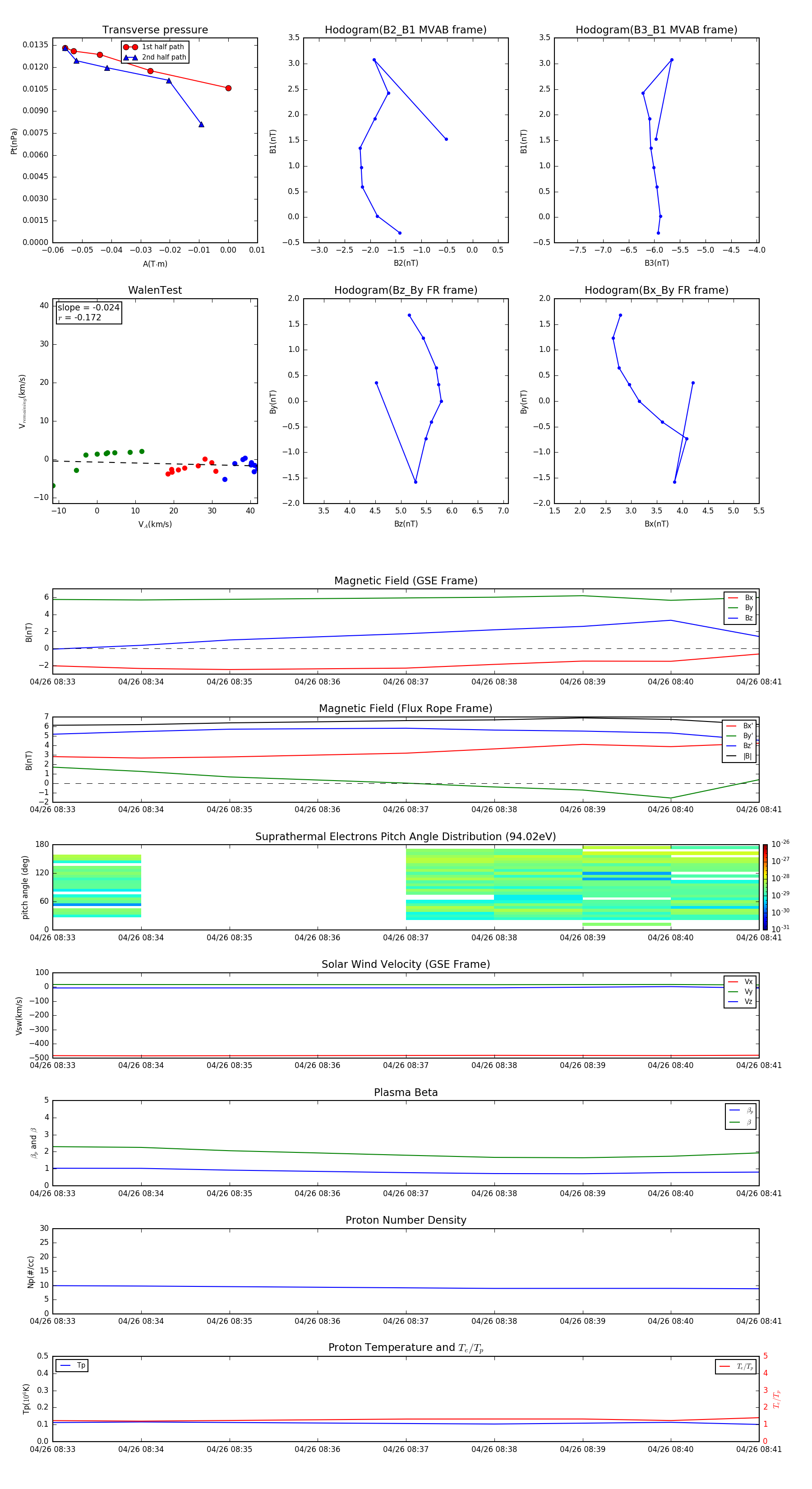Click the "Plasma Beta" plot title
The image size is (812, 1489).
pos(406,1092)
